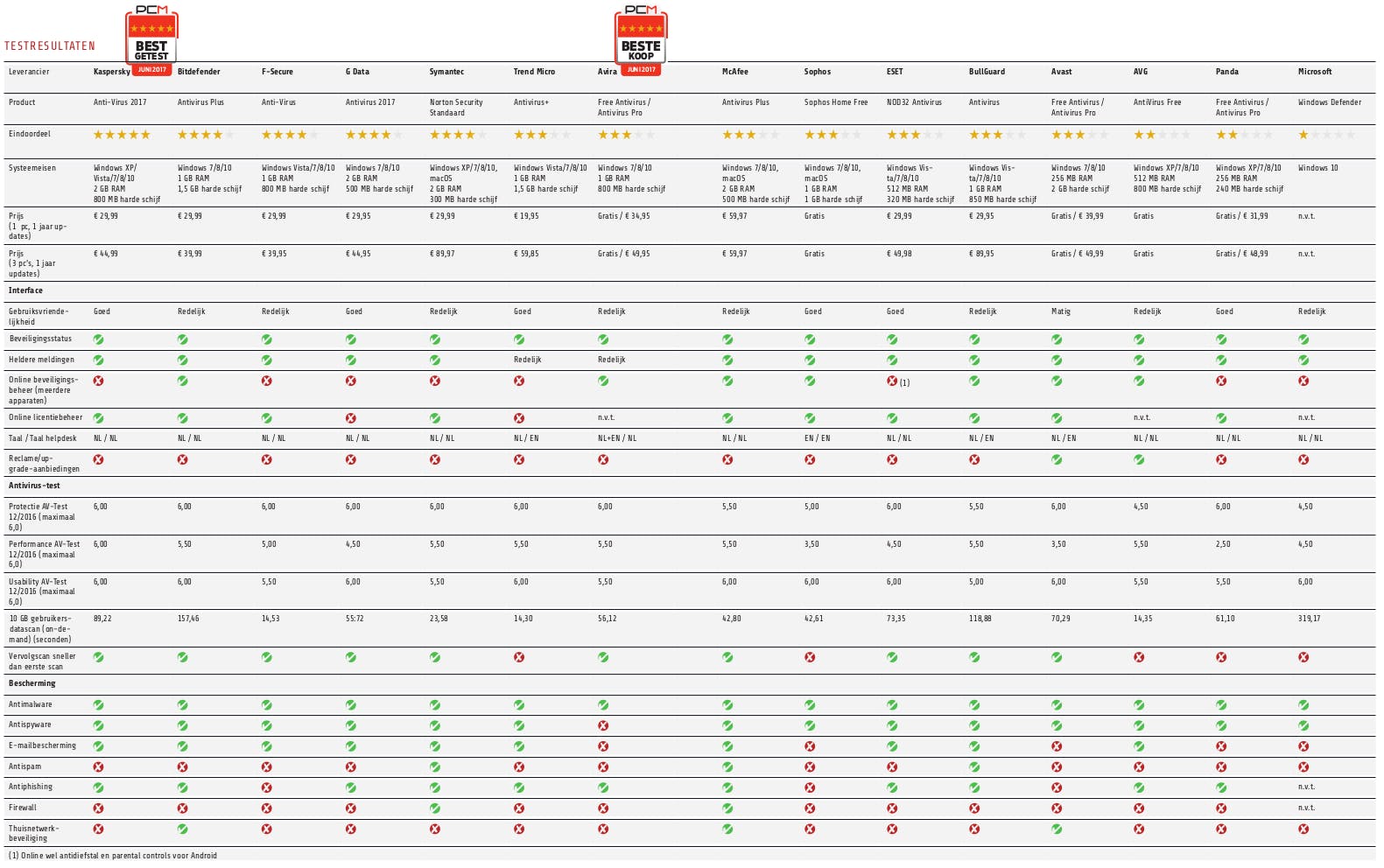Click the BullGuard column header
1384x868 pixels.
[x=987, y=72]
